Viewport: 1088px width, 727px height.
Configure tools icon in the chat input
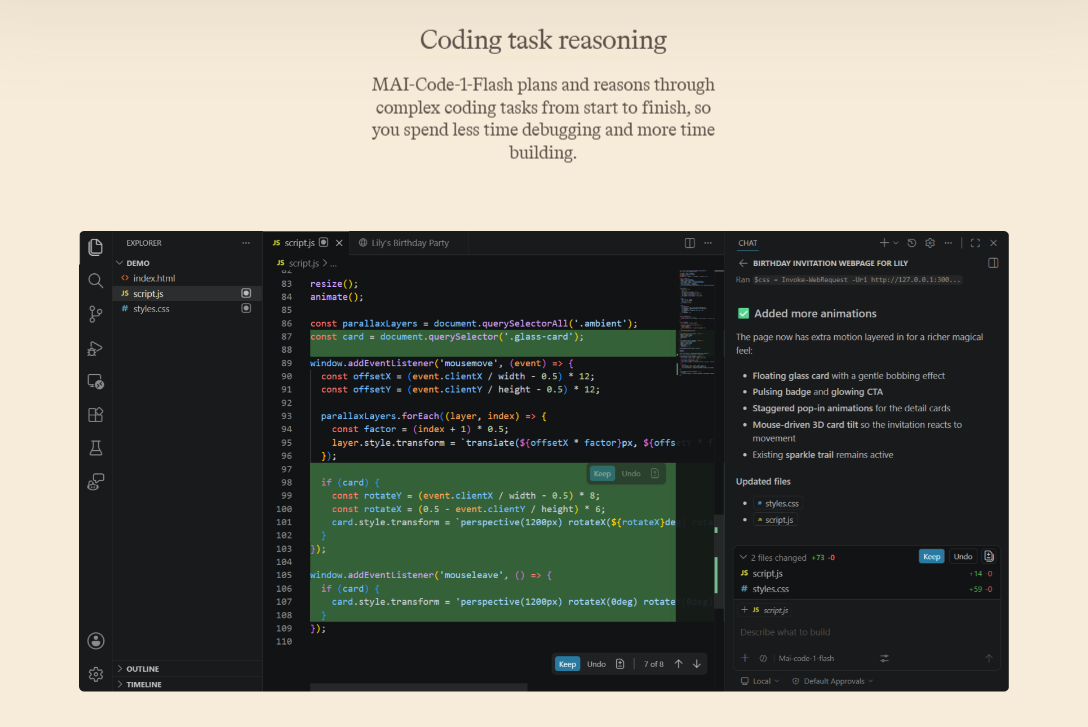click(x=884, y=658)
